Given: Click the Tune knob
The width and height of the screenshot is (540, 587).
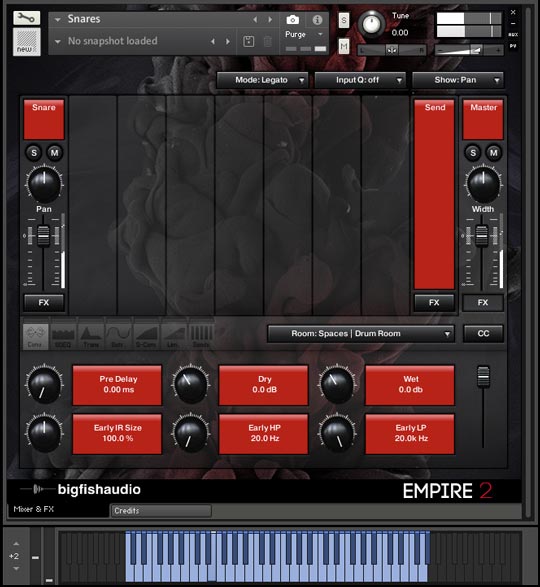Looking at the screenshot, I should (371, 24).
